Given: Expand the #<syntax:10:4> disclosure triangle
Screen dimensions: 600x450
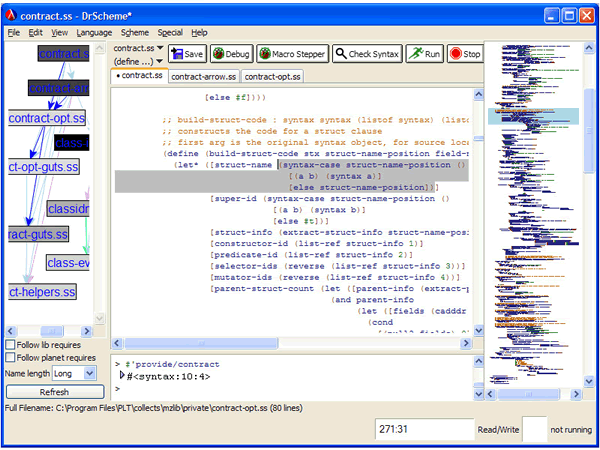Looking at the screenshot, I should pyautogui.click(x=122, y=375).
